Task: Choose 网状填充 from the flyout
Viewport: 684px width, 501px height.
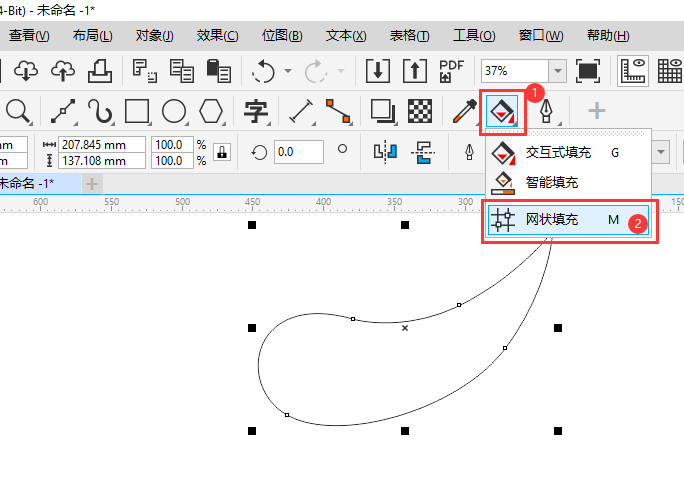Action: (568, 220)
